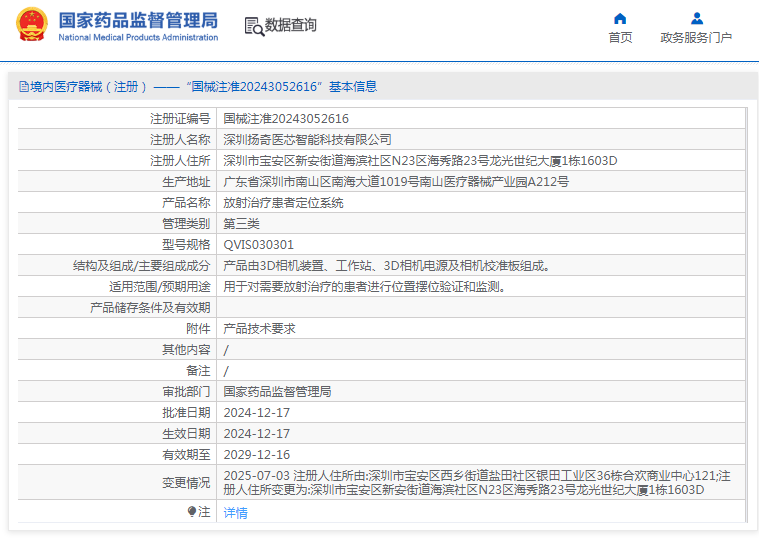Image resolution: width=759 pixels, height=539 pixels.
Task: Click the 型号规格 row label
Action: [x=186, y=245]
